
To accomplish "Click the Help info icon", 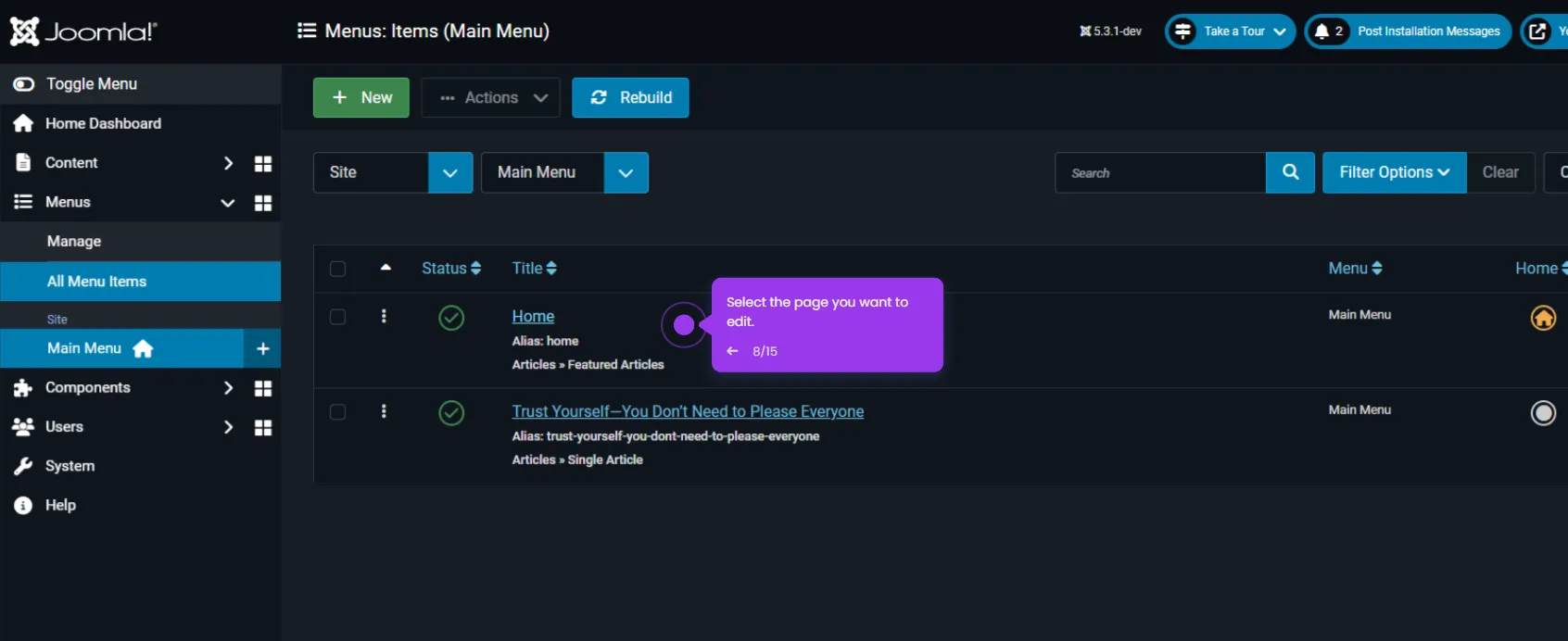I will coord(23,505).
